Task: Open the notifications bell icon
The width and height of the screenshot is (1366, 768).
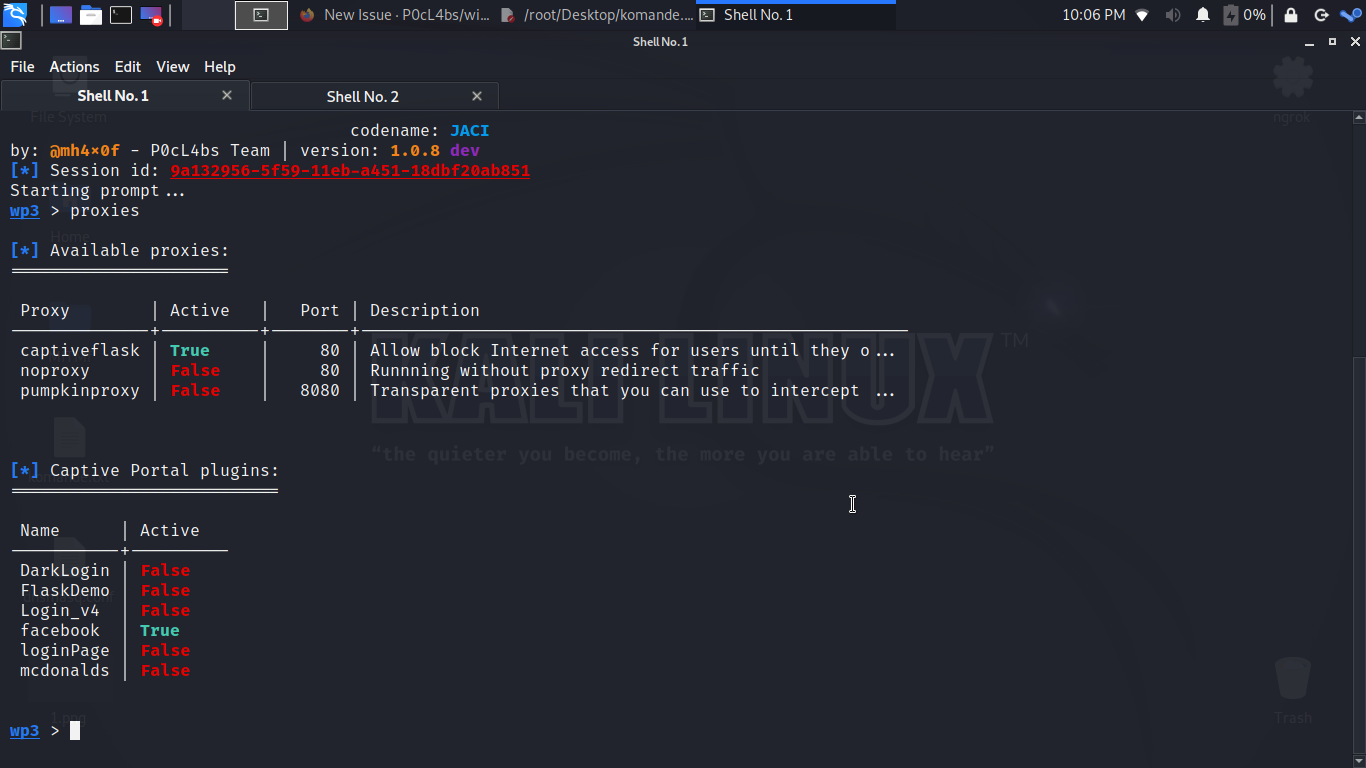Action: pos(1202,15)
